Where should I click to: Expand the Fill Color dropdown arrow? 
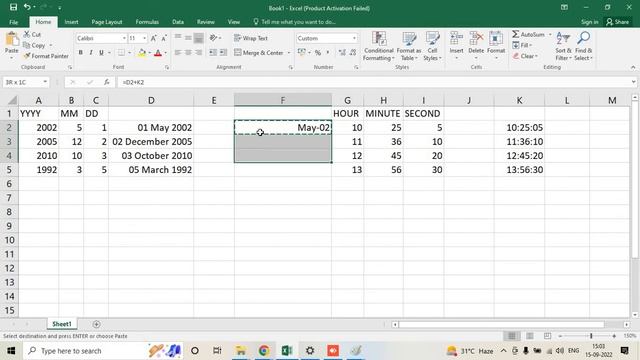click(x=150, y=53)
